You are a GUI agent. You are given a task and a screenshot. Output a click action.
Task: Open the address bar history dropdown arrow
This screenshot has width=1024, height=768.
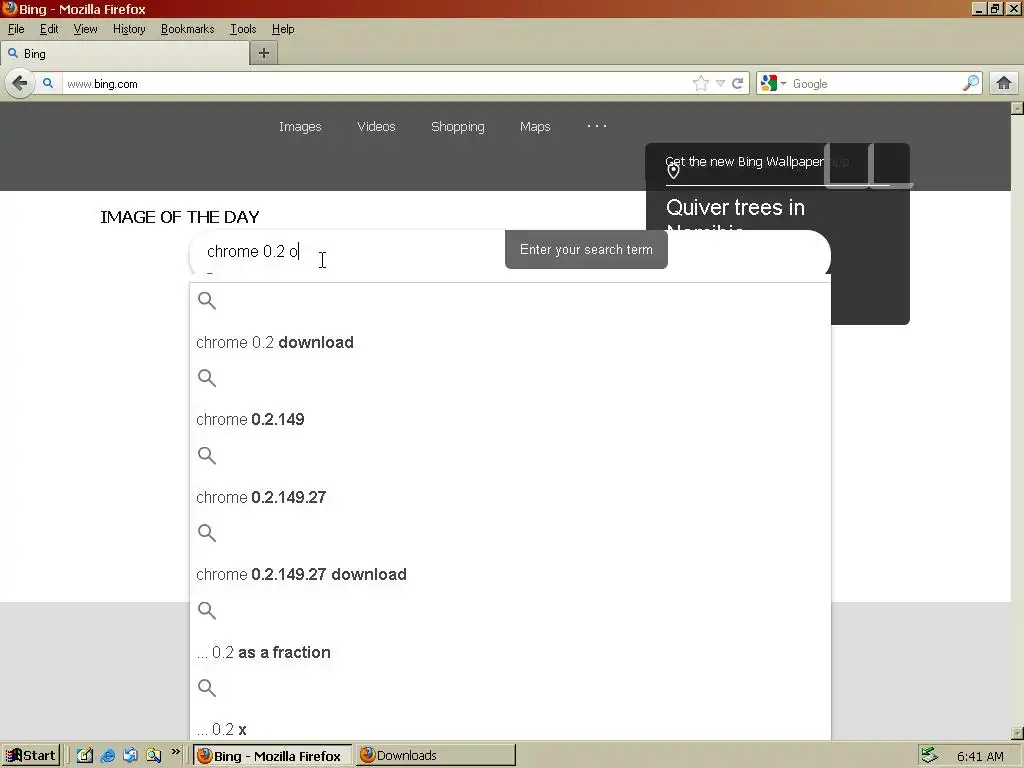[x=720, y=84]
